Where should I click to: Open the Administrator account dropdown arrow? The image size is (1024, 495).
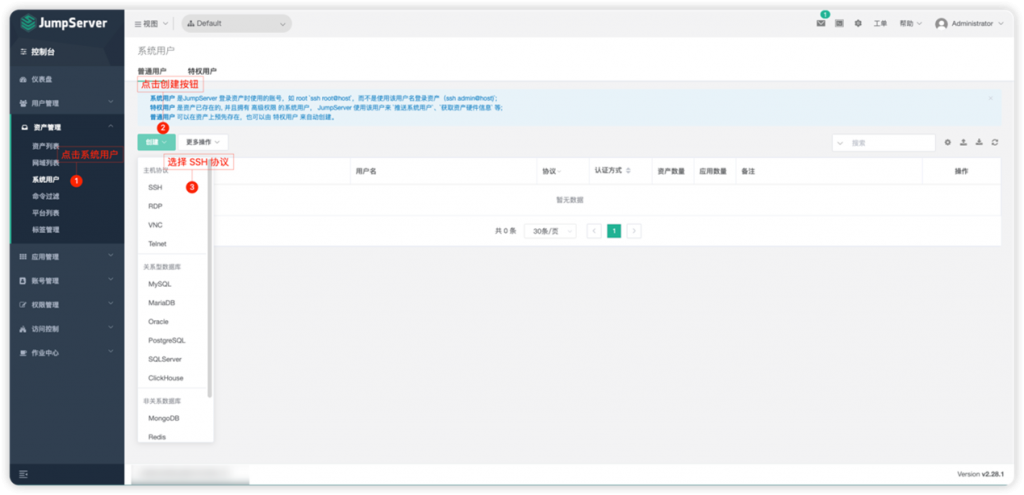[x=1000, y=24]
